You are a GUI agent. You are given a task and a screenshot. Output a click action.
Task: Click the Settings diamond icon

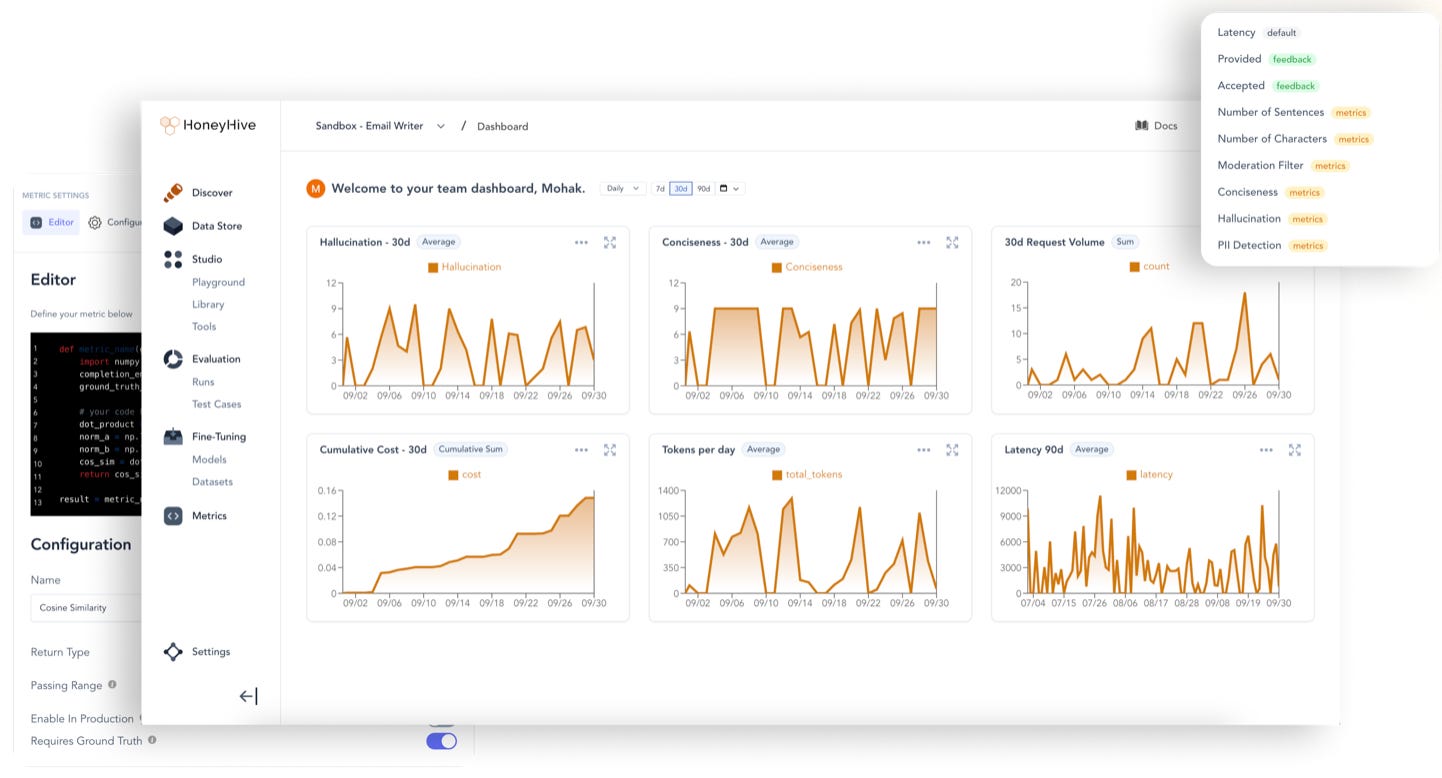click(x=173, y=652)
